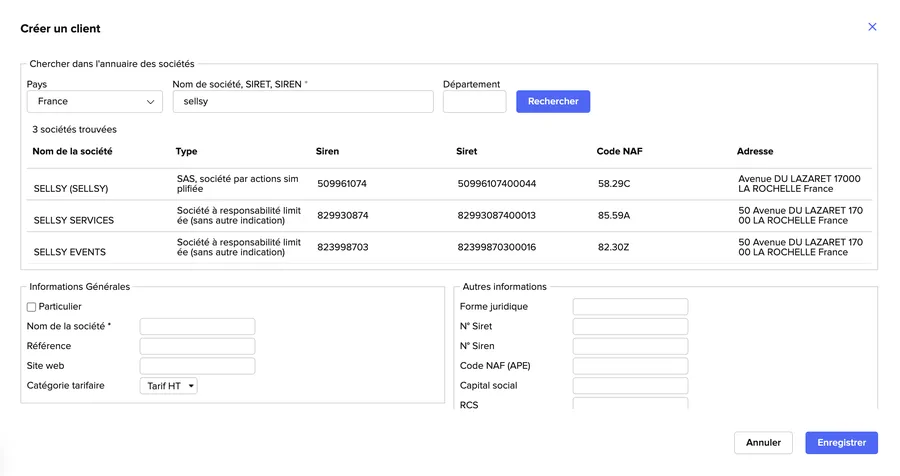Open the Pays dropdown showing France
The image size is (900, 476).
[x=95, y=102]
